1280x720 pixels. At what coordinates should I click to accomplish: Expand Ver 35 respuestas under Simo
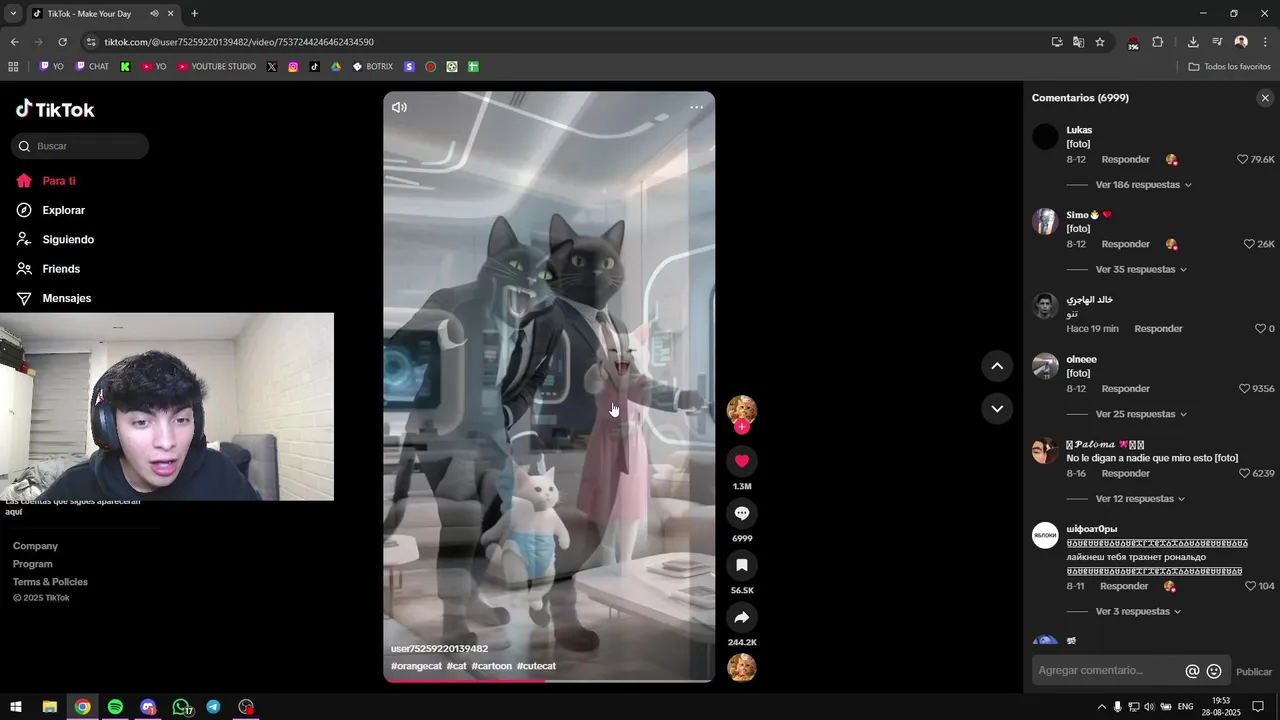tap(1141, 270)
